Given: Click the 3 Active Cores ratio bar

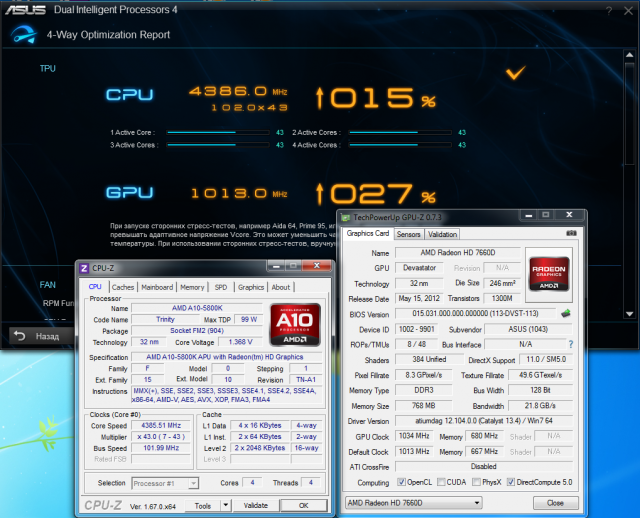Looking at the screenshot, I should [218, 145].
